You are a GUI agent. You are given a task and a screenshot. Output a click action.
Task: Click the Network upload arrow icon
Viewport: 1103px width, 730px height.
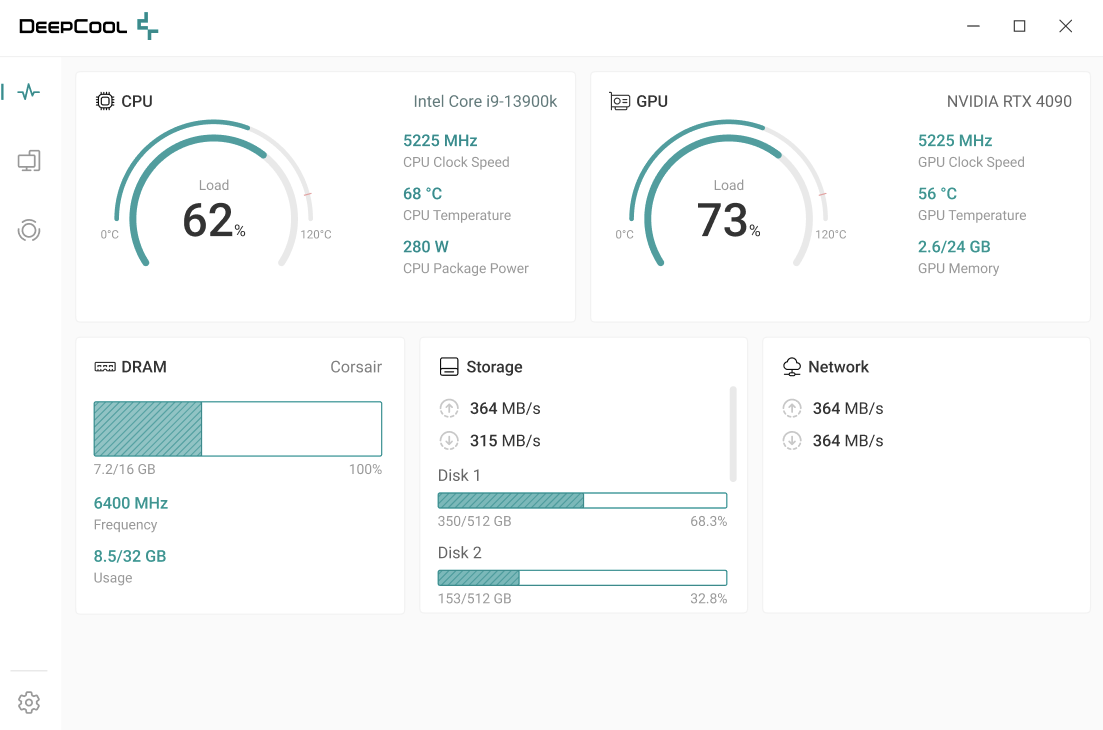point(792,408)
